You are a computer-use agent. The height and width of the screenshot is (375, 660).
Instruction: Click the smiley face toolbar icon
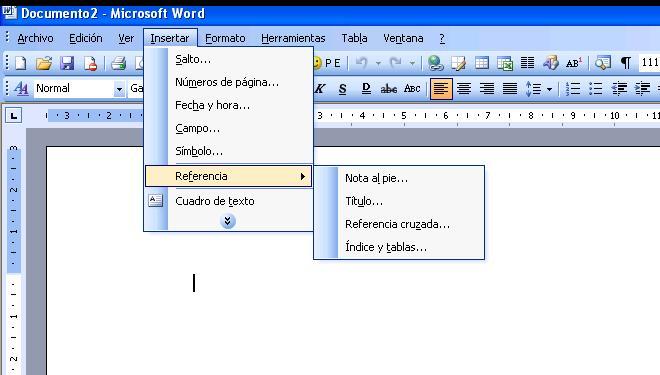click(317, 63)
